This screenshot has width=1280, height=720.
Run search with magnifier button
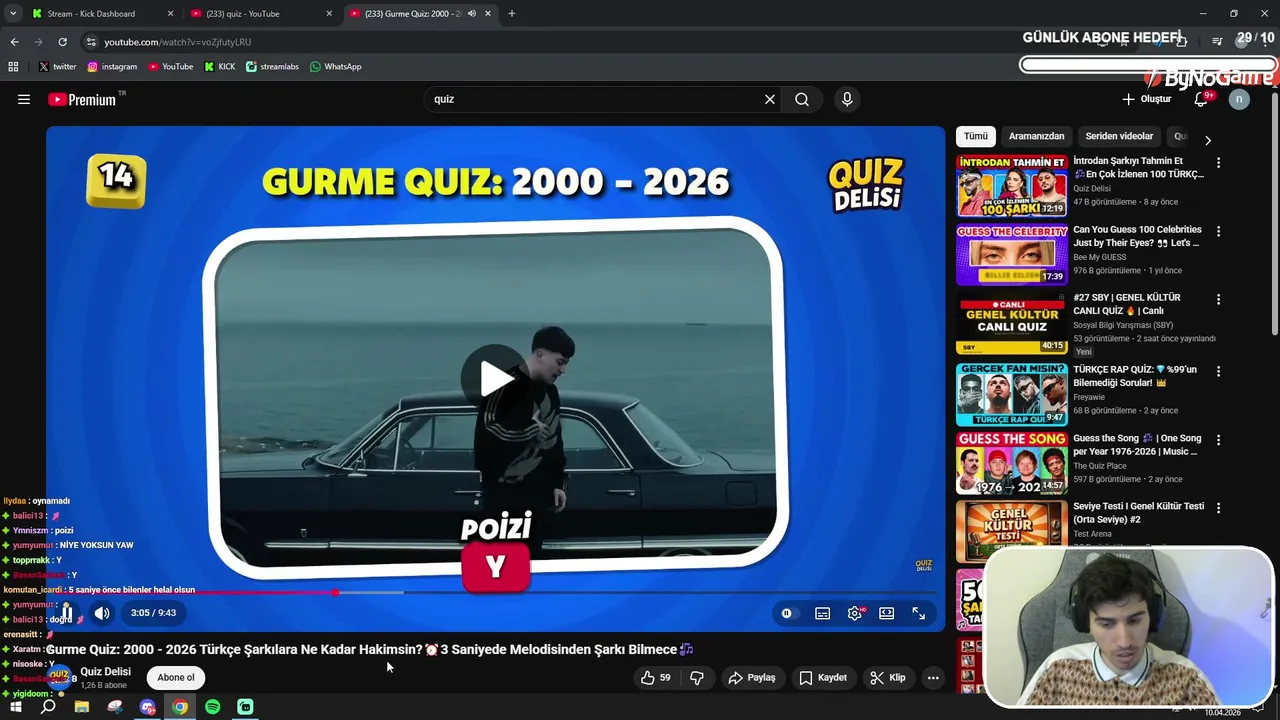(802, 99)
